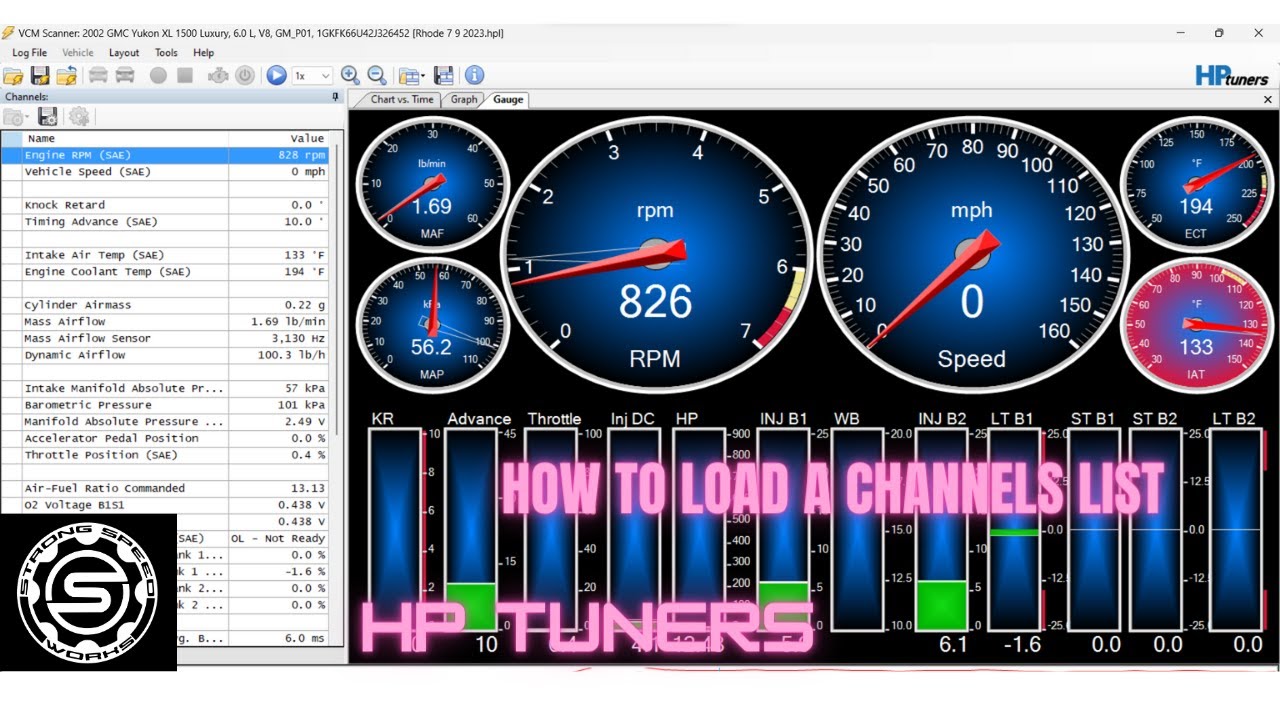This screenshot has width=1280, height=720.
Task: Click the MAF lb/min gauge
Action: pyautogui.click(x=432, y=183)
